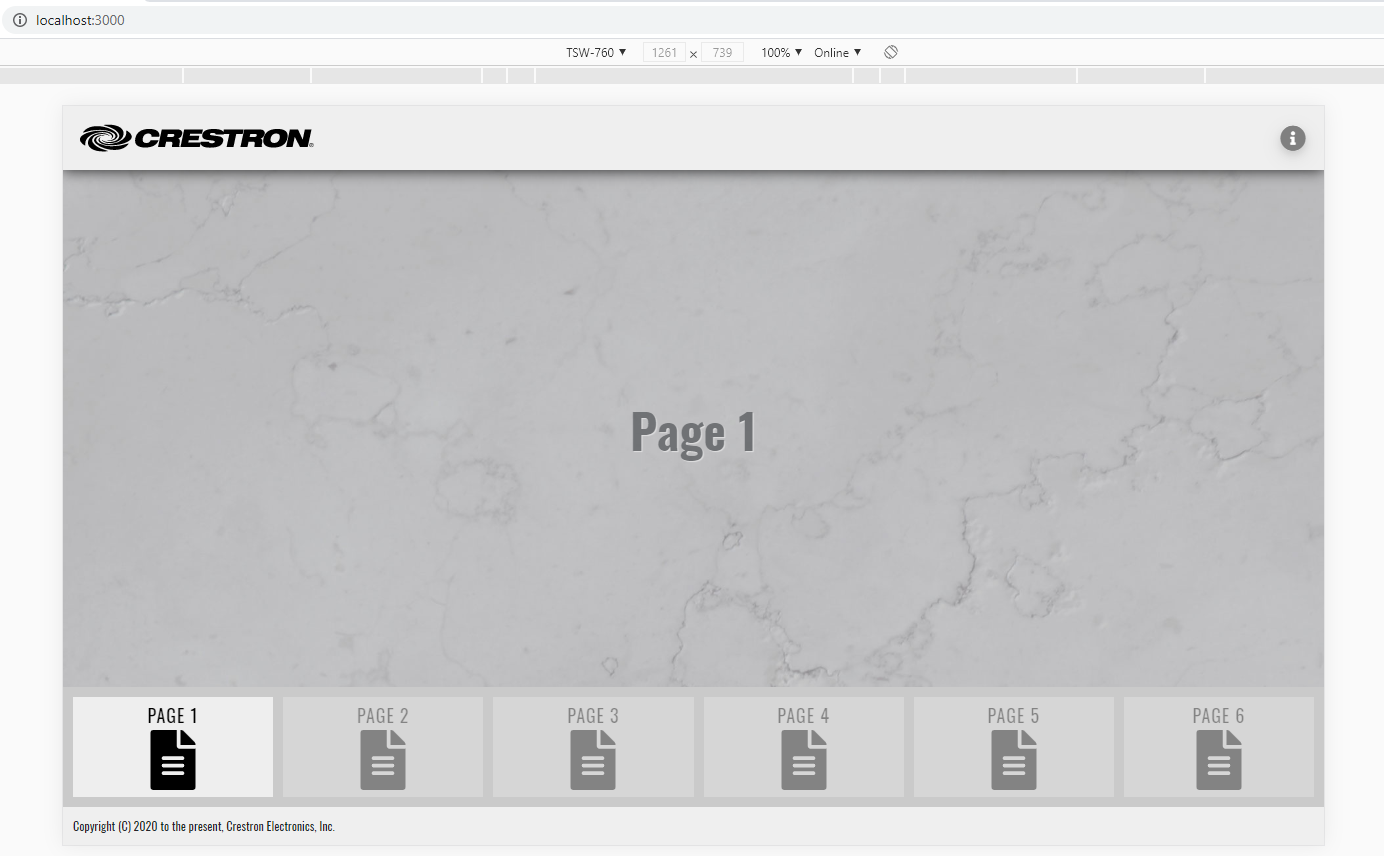1384x856 pixels.
Task: Click the viewport height field showing 739
Action: (722, 53)
